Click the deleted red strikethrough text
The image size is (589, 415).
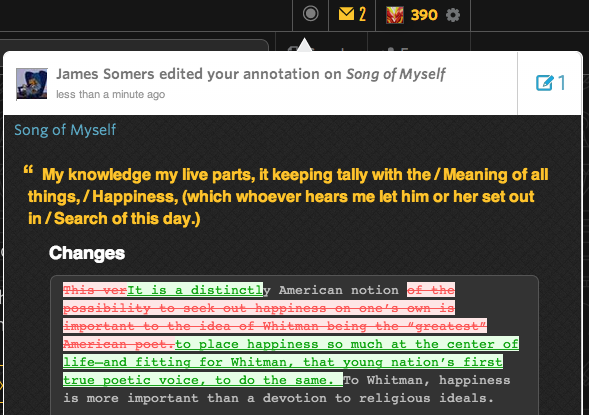(259, 317)
